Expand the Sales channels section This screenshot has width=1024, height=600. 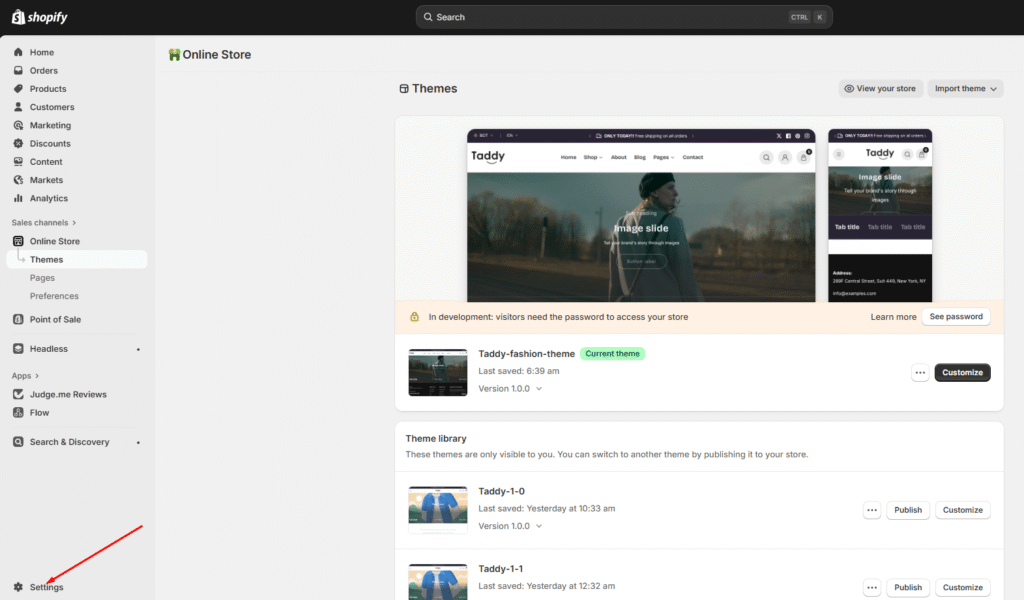[x=44, y=223]
